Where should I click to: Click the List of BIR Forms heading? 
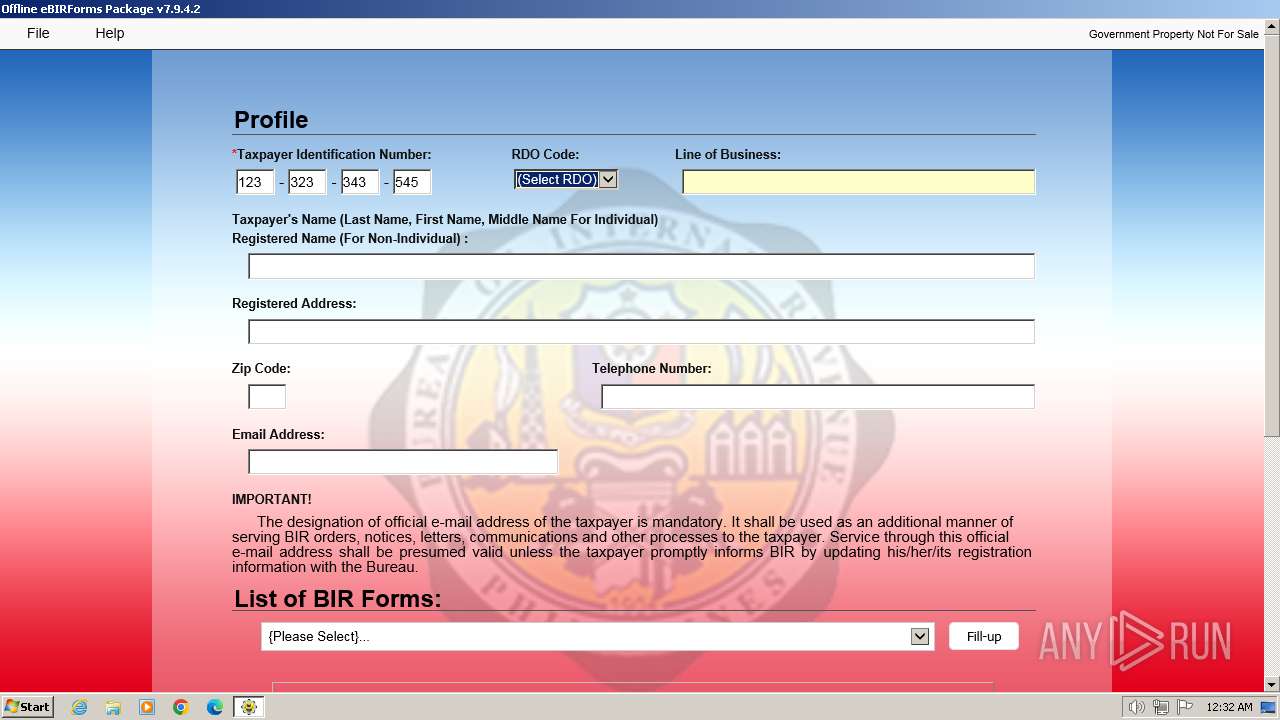coord(338,599)
